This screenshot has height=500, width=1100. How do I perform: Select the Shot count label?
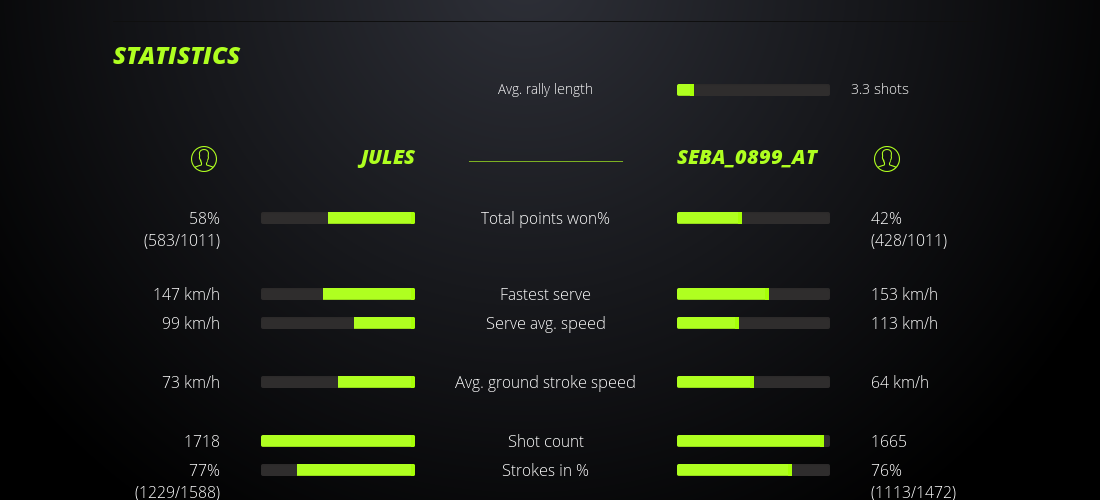(x=545, y=441)
